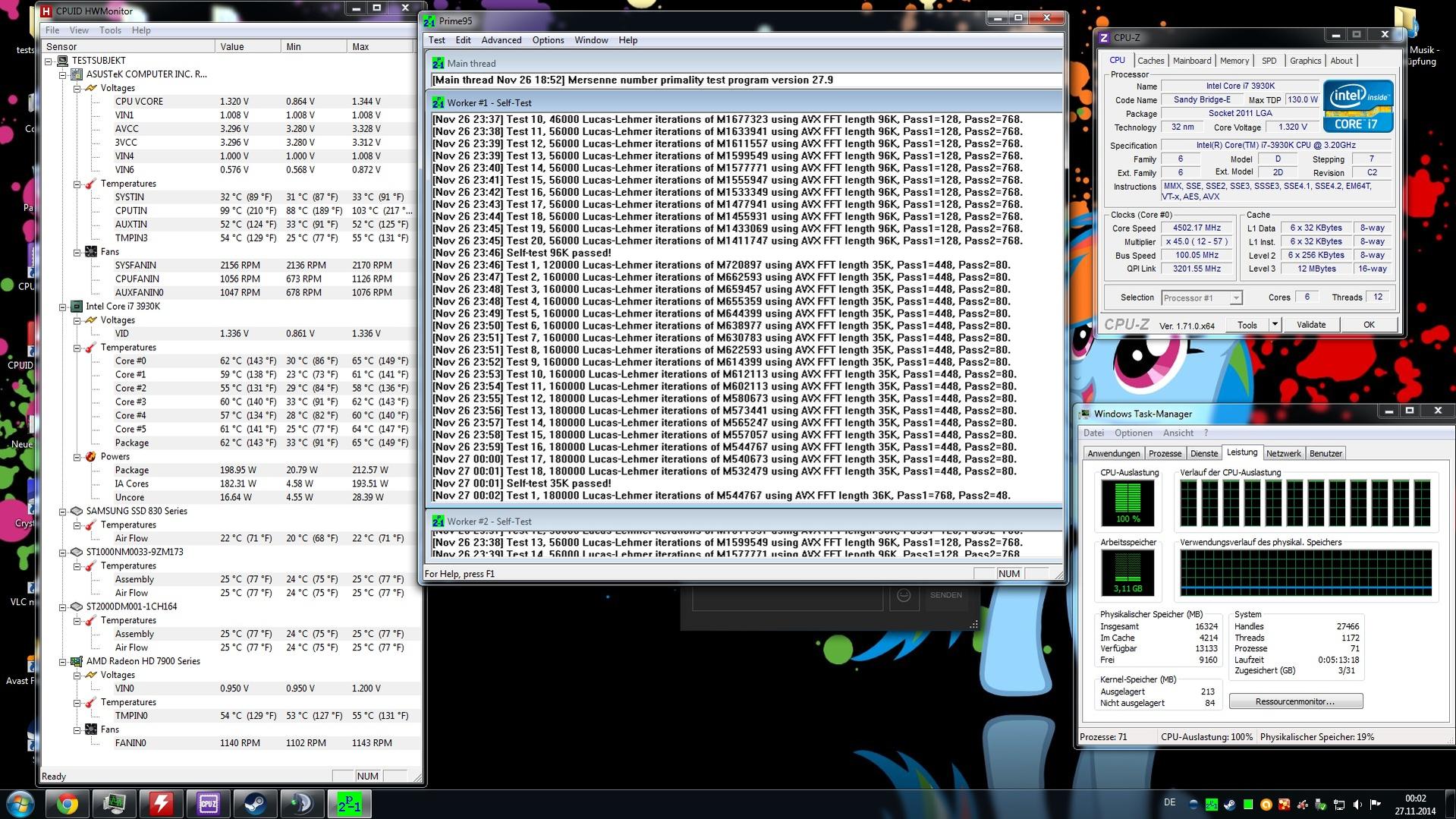Open Steam from the taskbar
This screenshot has height=819, width=1456.
click(x=255, y=804)
